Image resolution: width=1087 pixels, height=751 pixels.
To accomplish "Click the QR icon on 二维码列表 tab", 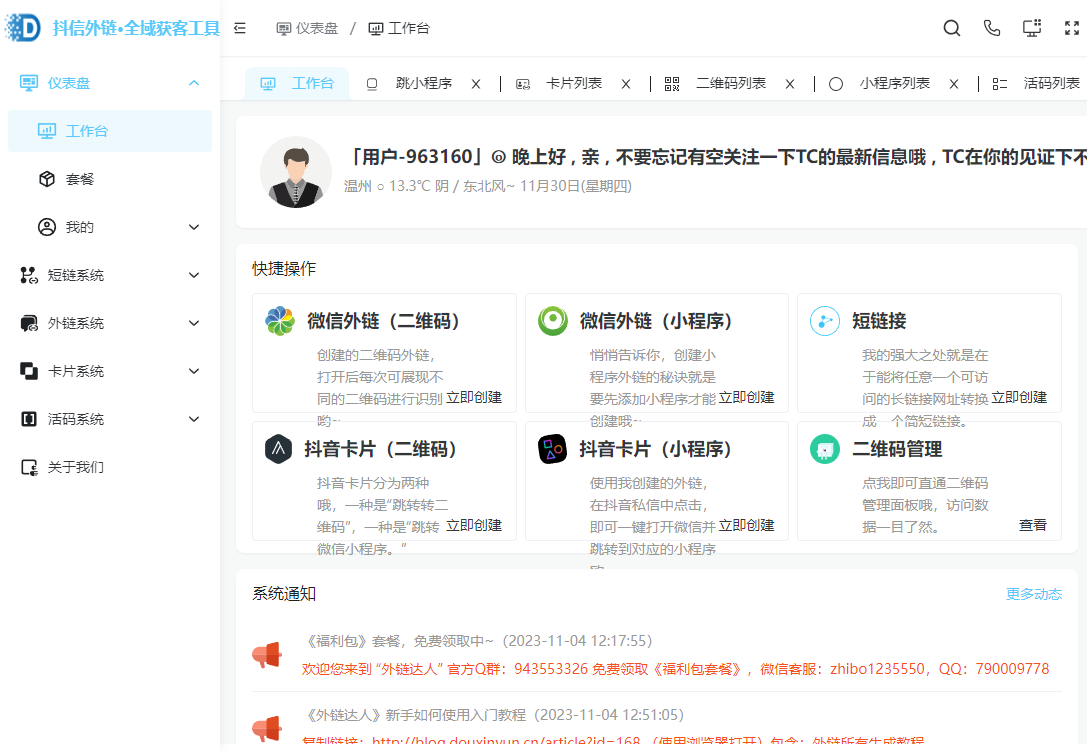I will [x=672, y=84].
